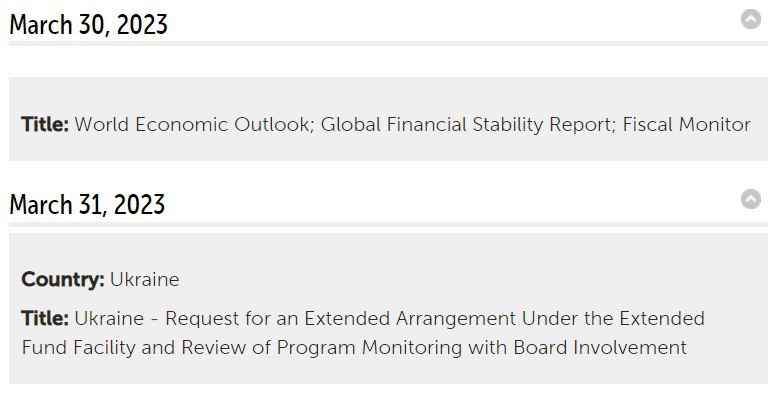Click the word Review in Ukraine title
This screenshot has width=771, height=393.
213,347
